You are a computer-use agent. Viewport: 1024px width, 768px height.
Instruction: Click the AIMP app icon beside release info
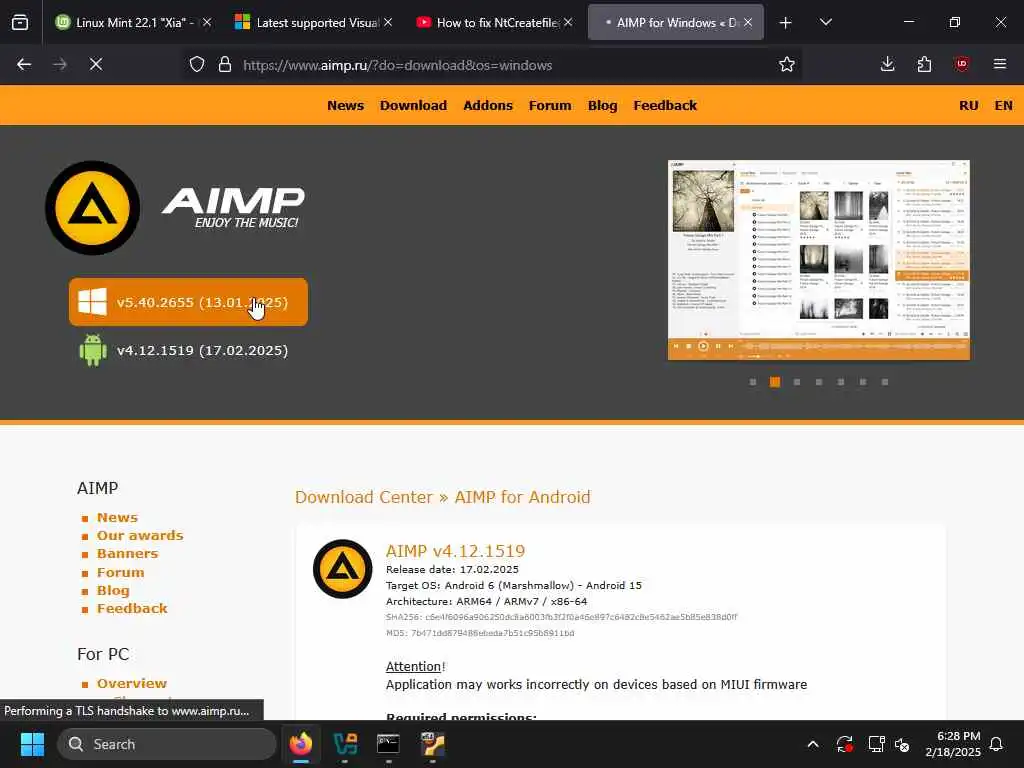click(342, 569)
